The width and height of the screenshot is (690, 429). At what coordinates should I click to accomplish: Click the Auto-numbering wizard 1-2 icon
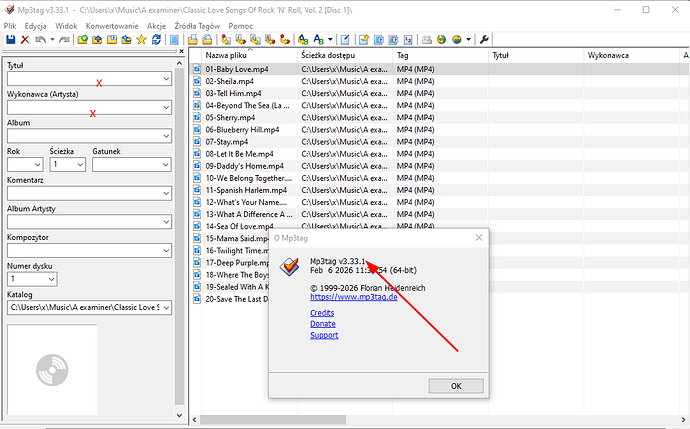coord(408,40)
